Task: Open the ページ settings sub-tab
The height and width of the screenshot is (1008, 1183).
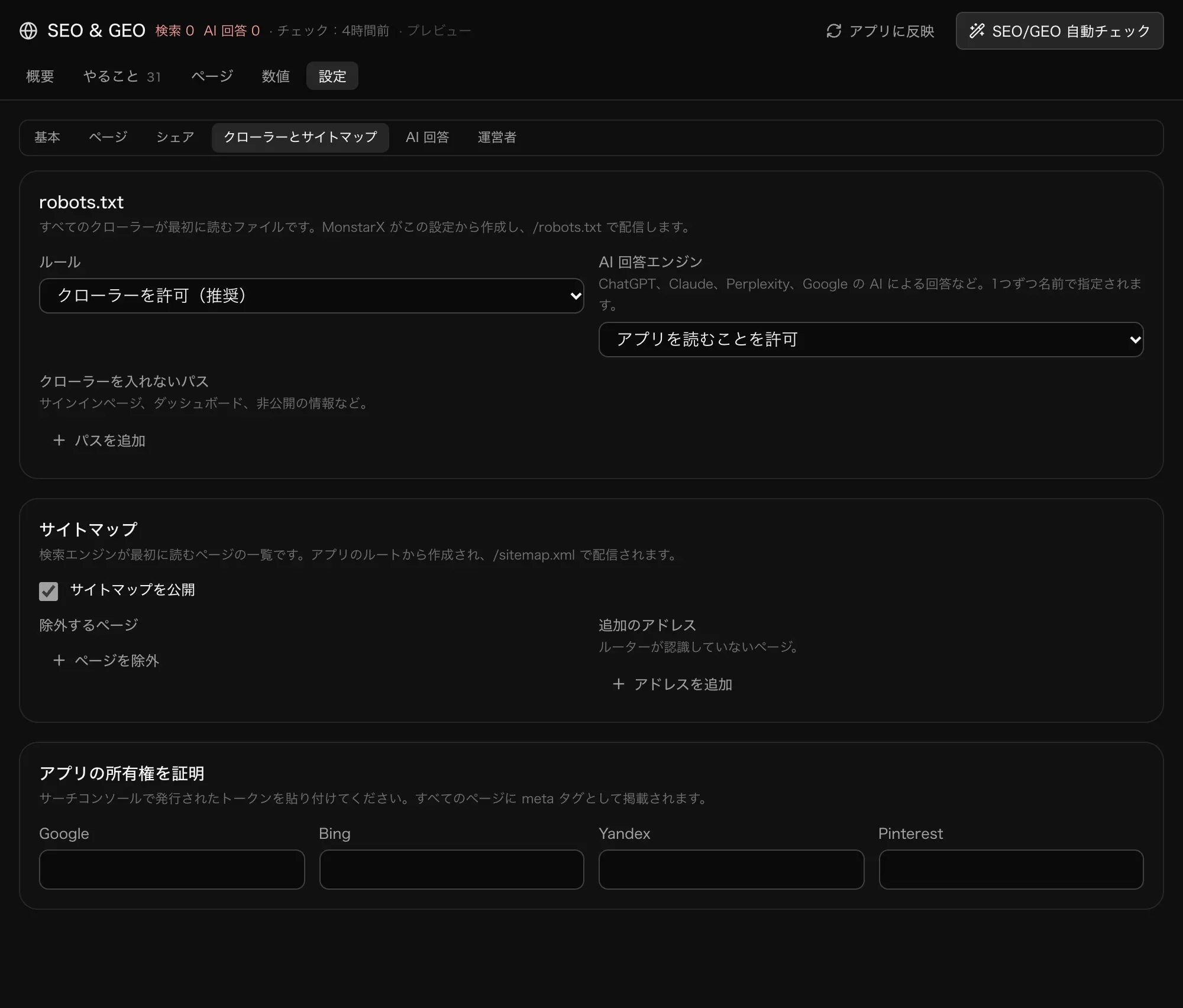Action: [x=108, y=137]
